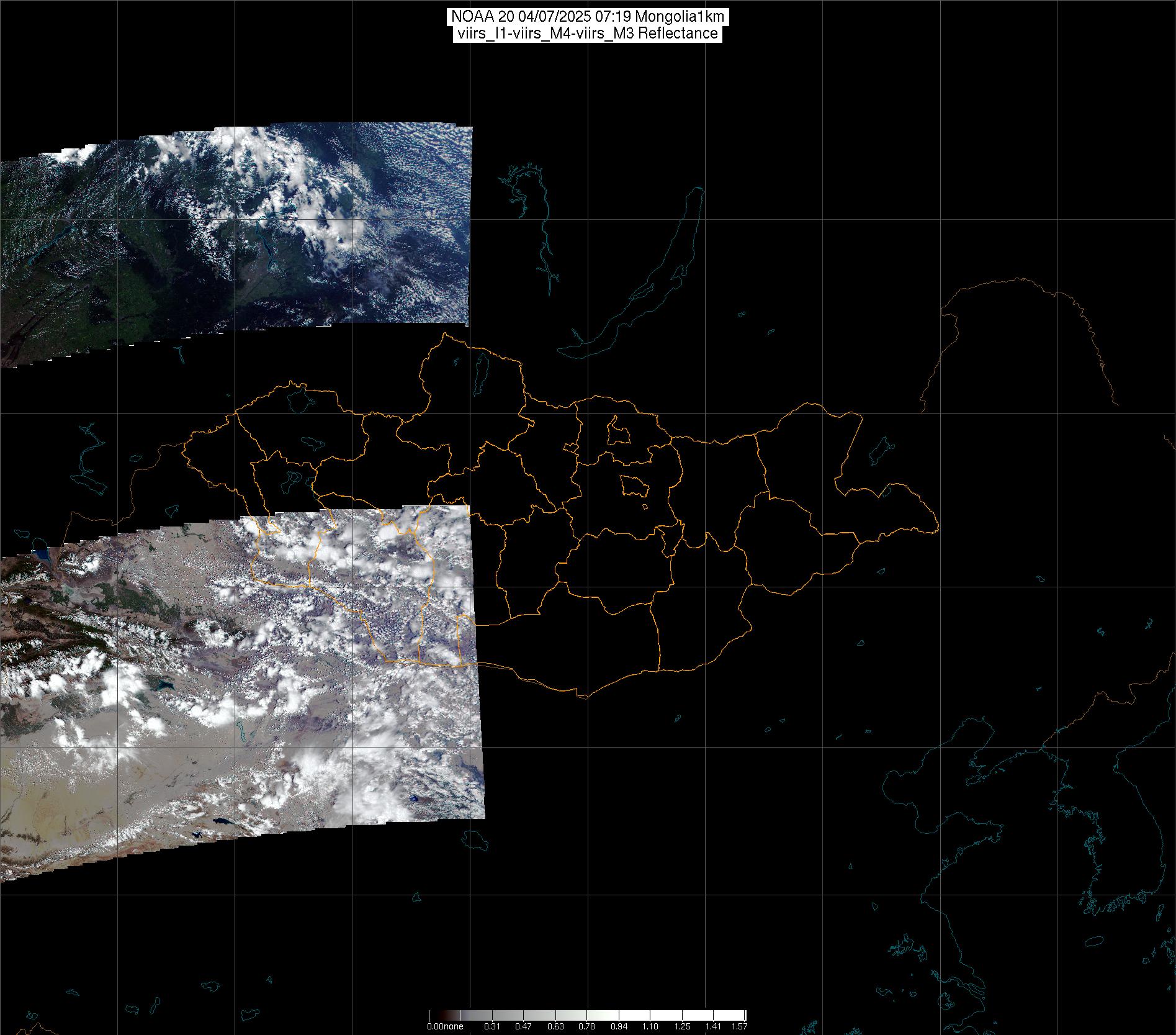
Task: Click the "1.41" colorbar label
Action: pyautogui.click(x=714, y=1026)
